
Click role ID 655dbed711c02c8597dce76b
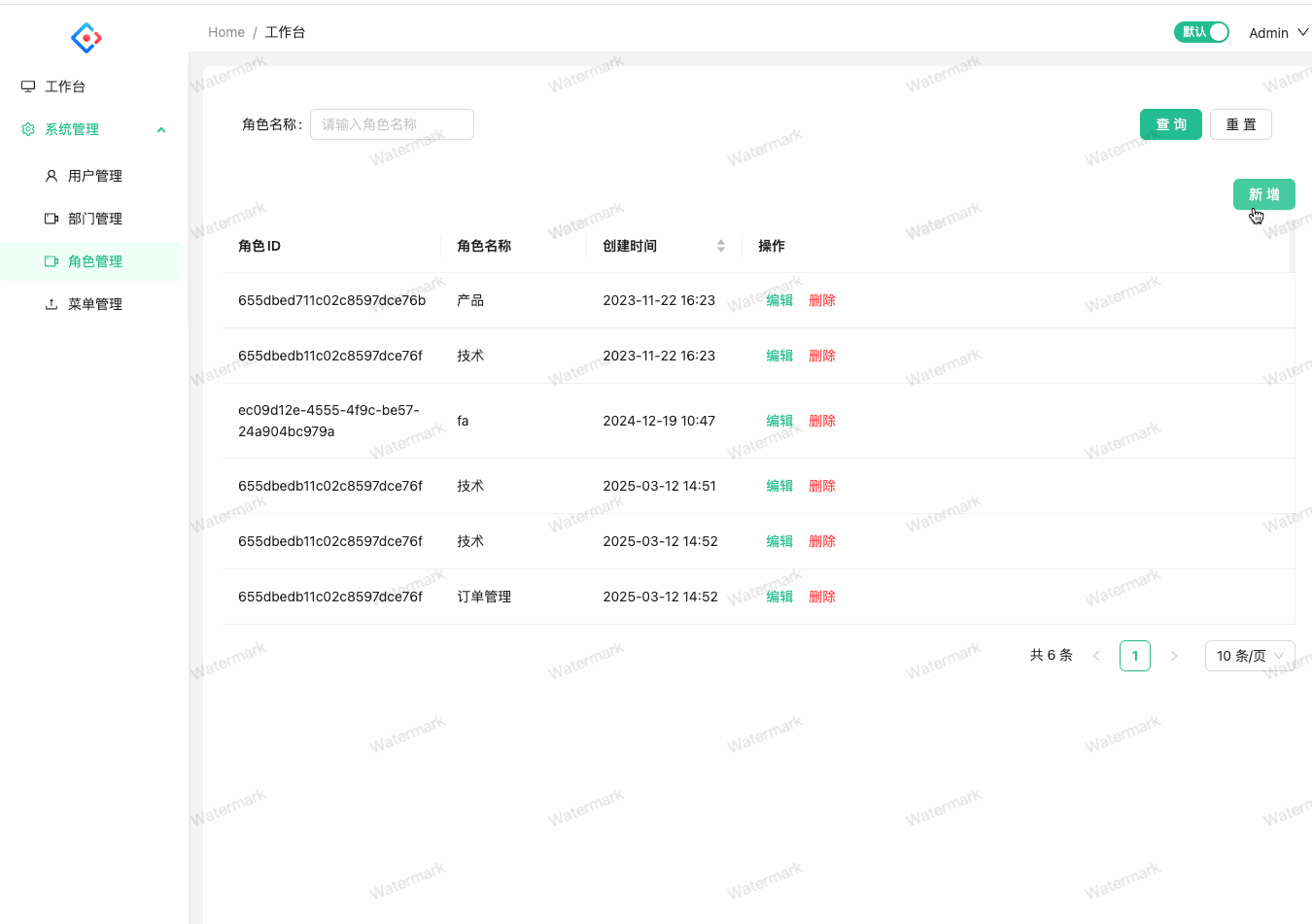pos(331,300)
